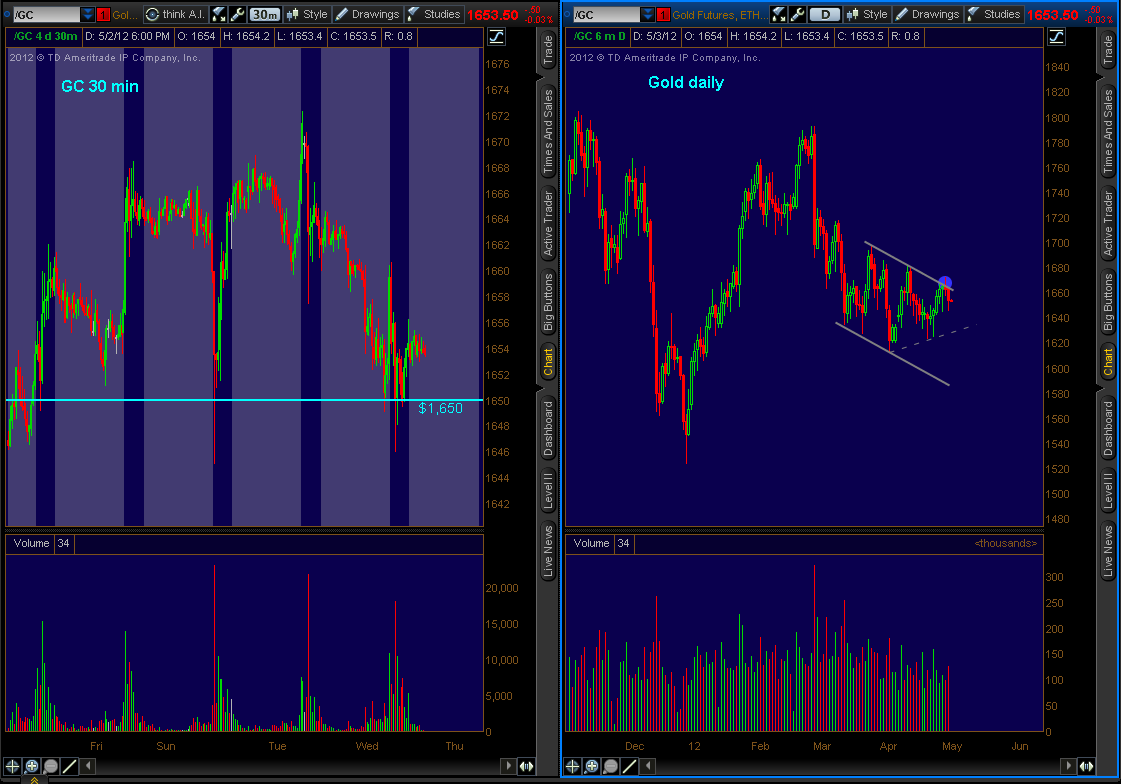The width and height of the screenshot is (1121, 784).
Task: Open the Trade sidebar tab on right panel
Action: (1108, 51)
